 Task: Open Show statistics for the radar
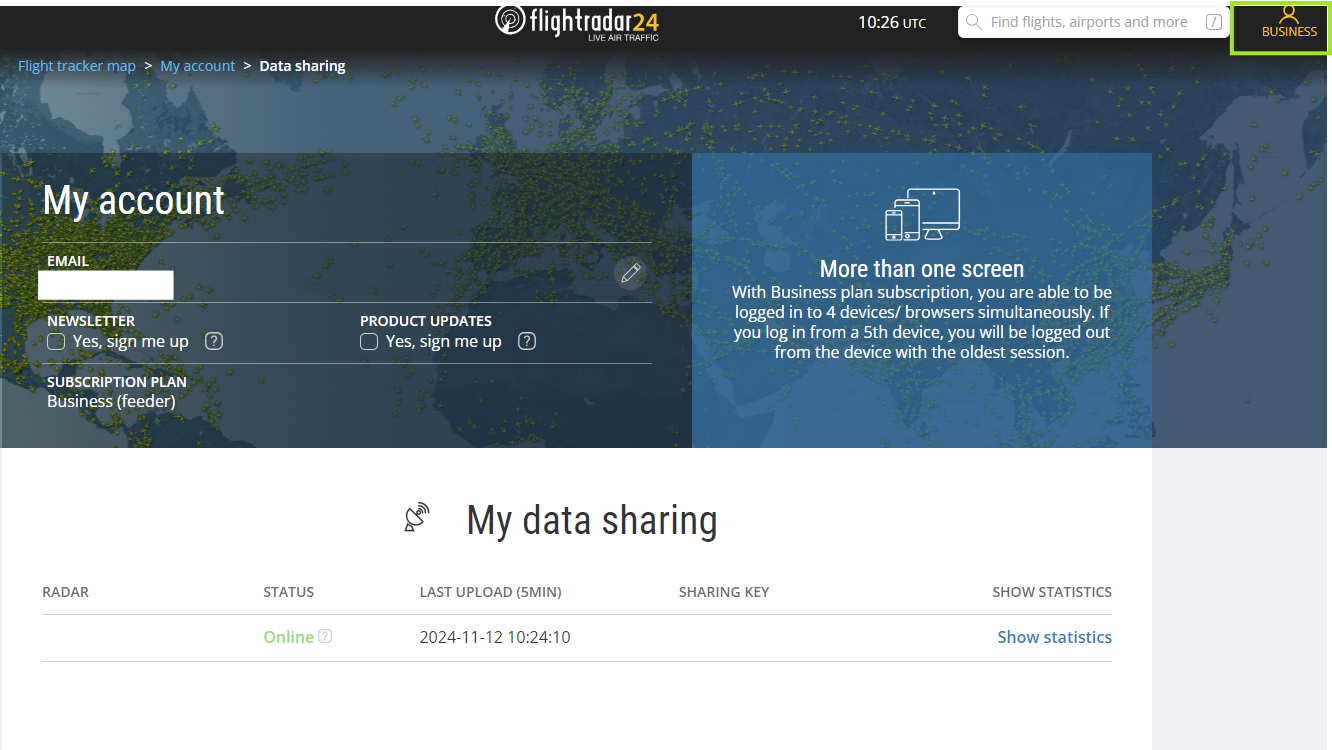tap(1054, 637)
